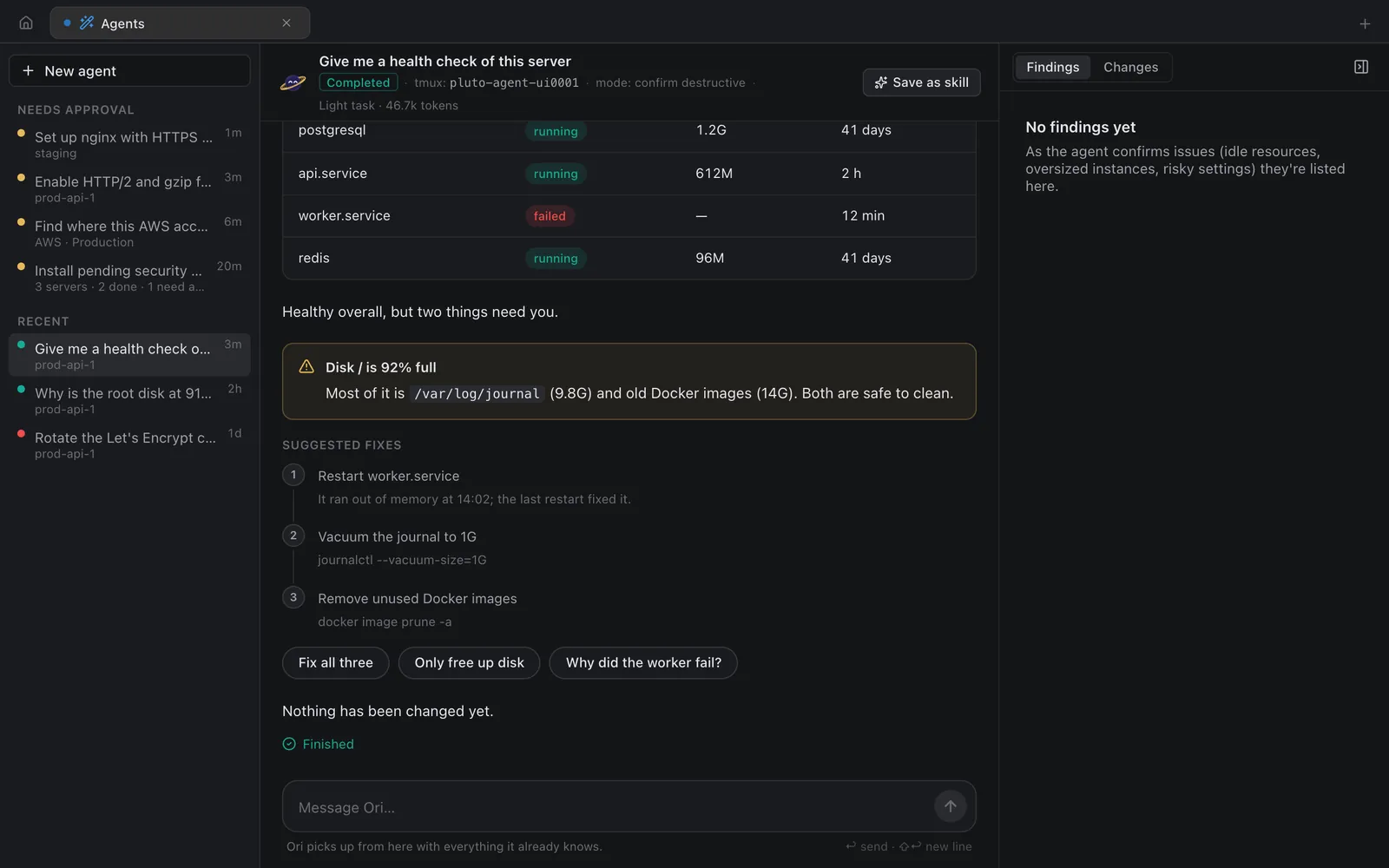This screenshot has width=1389, height=868.
Task: Click running badge in redis row
Action: tap(556, 259)
